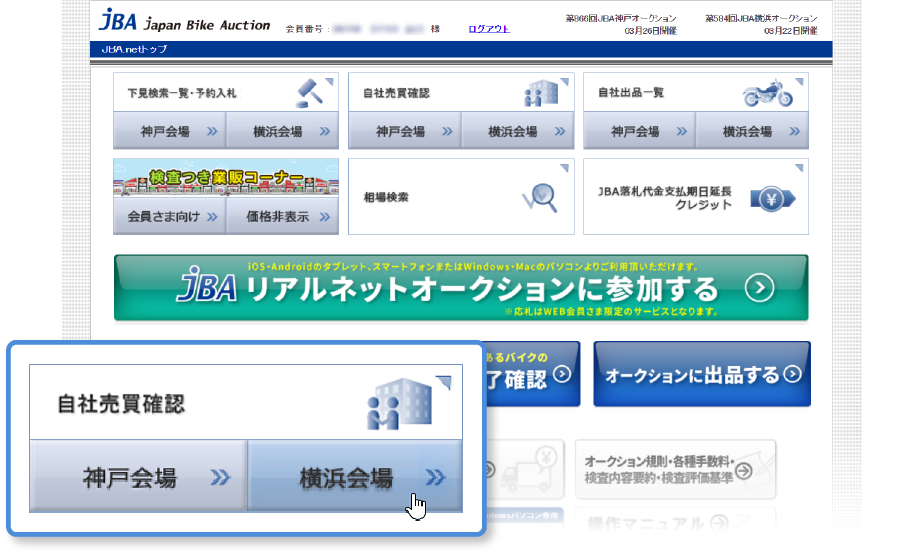Viewport: 921px width, 560px height.
Task: Click the 第866回JBA神戸オークション header text
Action: [x=621, y=19]
